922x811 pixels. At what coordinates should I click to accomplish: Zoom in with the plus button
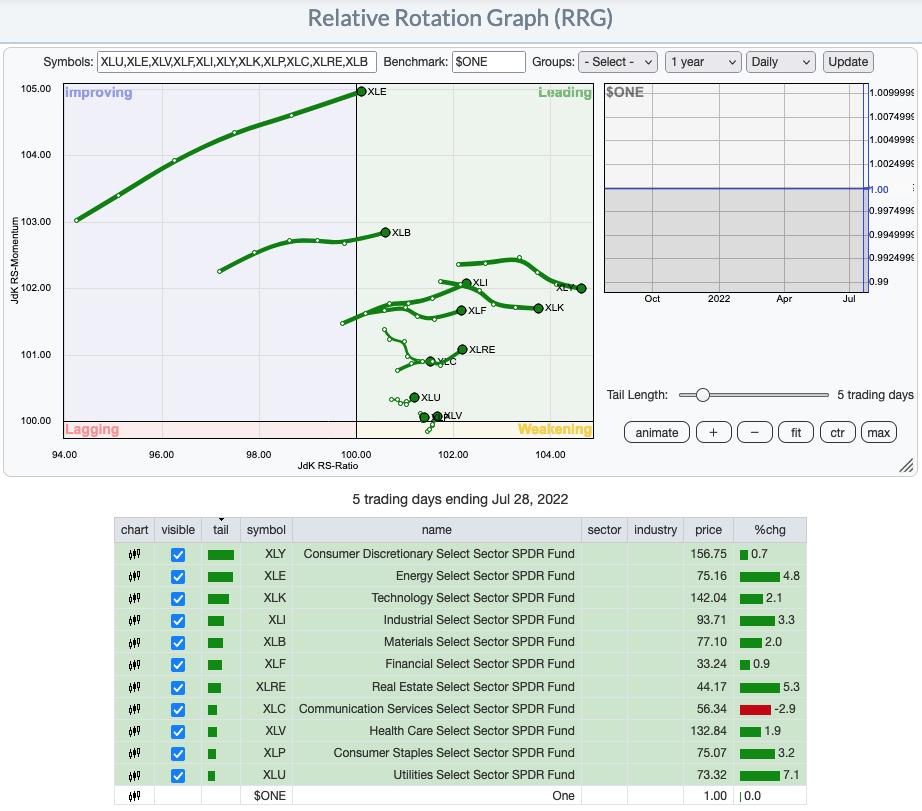[713, 433]
